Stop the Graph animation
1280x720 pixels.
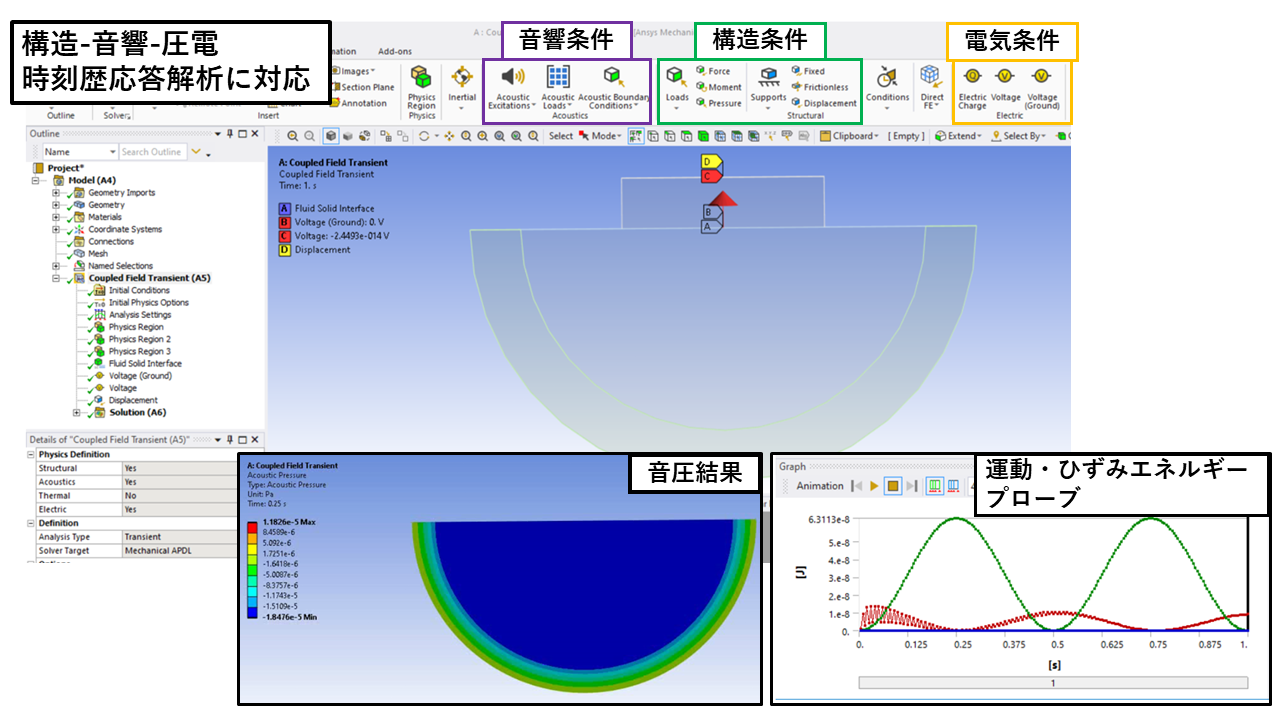pyautogui.click(x=893, y=486)
